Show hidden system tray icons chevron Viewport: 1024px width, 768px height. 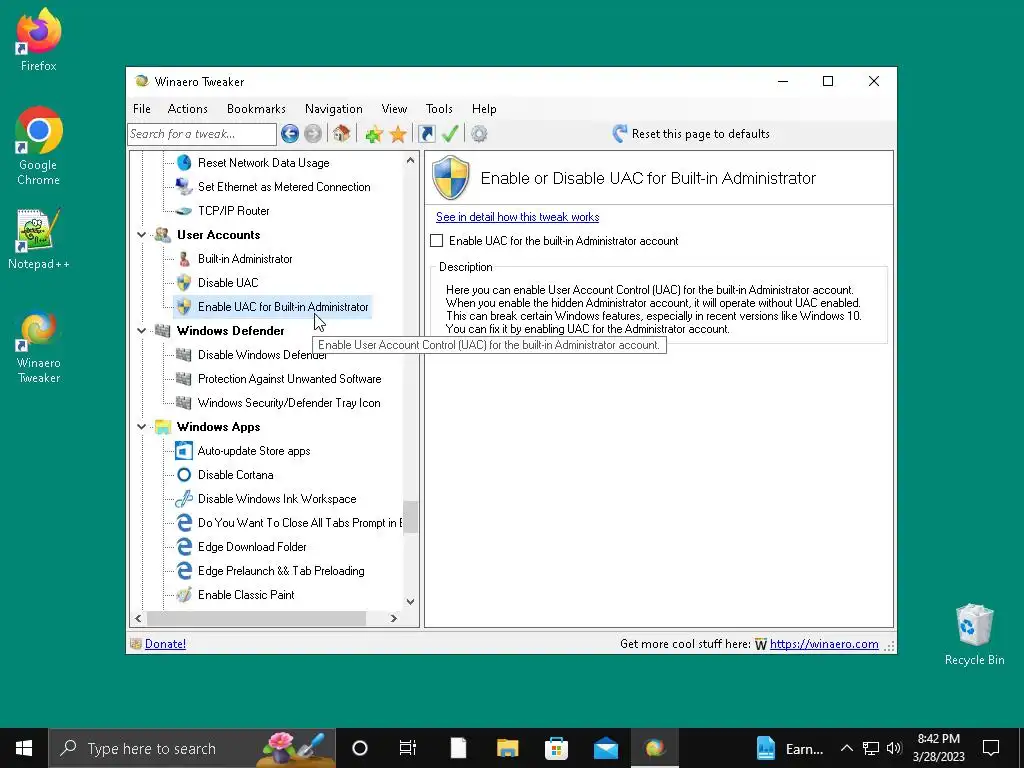(846, 748)
